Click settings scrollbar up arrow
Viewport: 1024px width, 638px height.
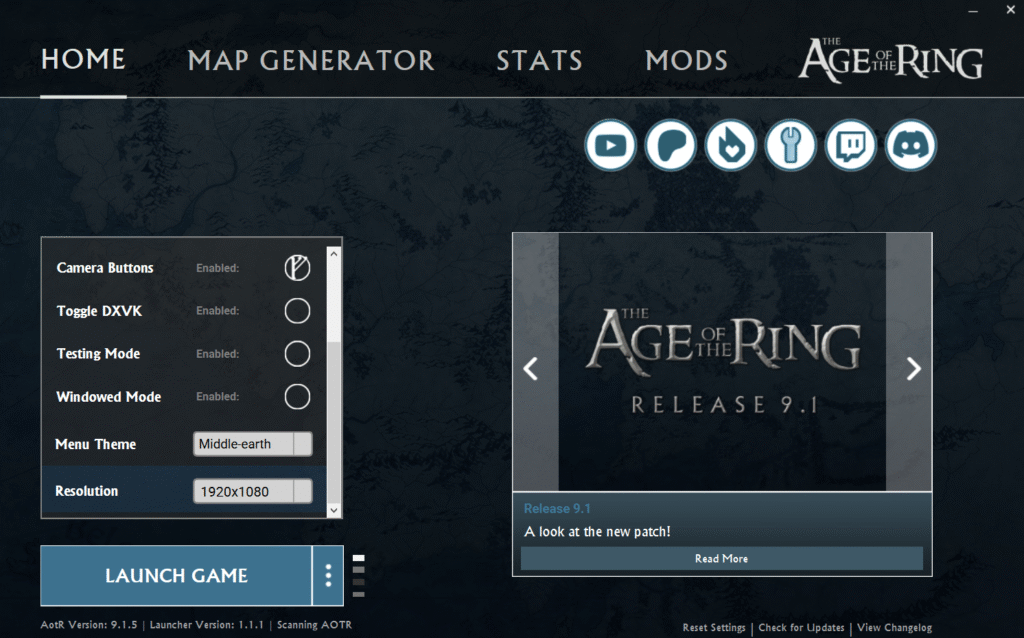(x=334, y=253)
